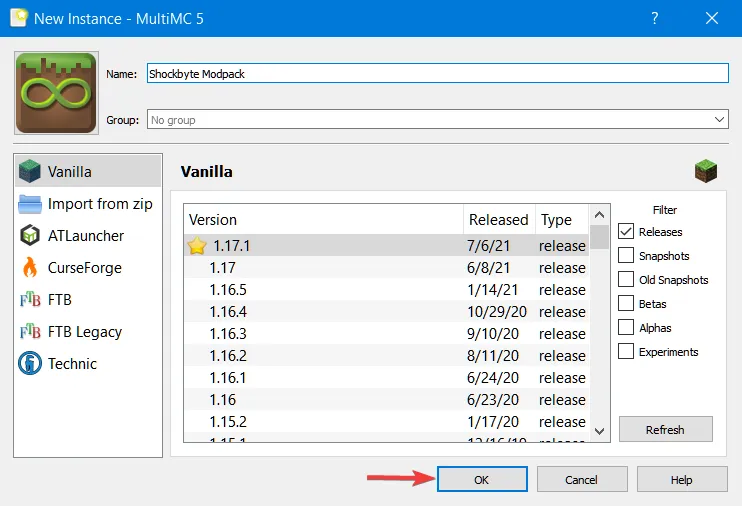The image size is (742, 506).
Task: Select version 1.17 row
Action: coord(386,267)
